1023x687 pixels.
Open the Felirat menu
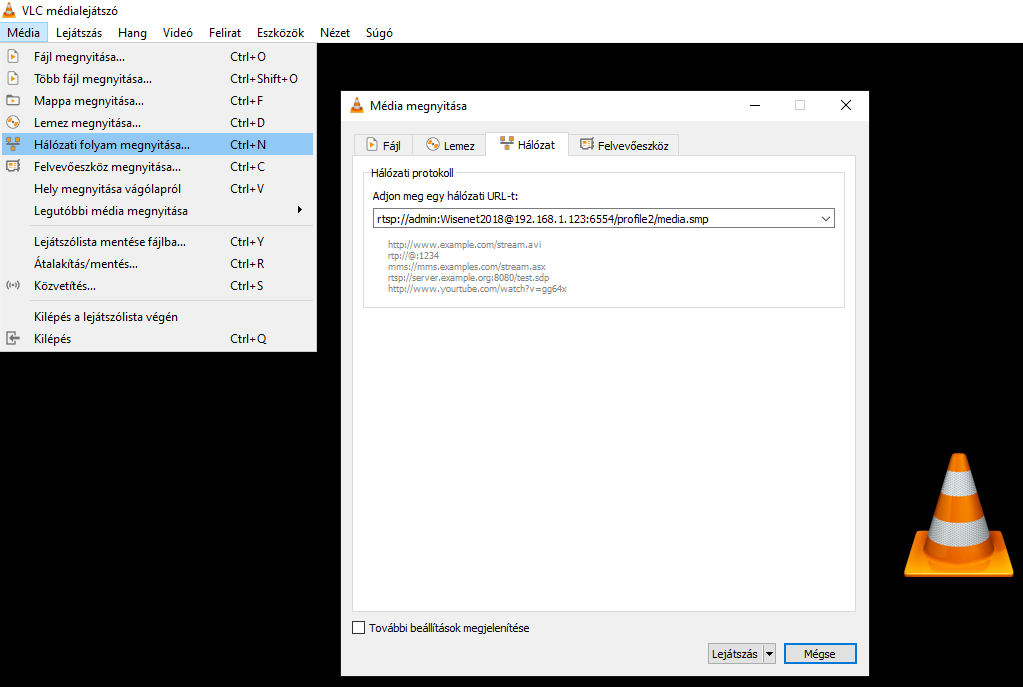tap(225, 33)
